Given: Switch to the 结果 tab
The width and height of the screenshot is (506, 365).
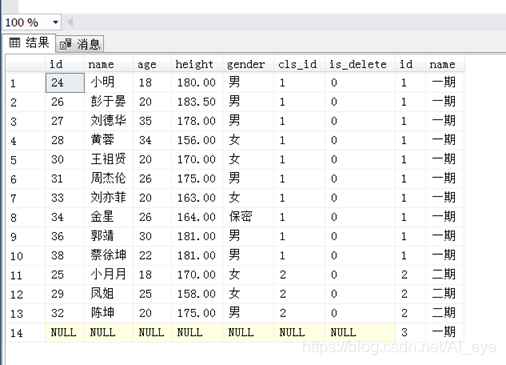Looking at the screenshot, I should tap(29, 43).
